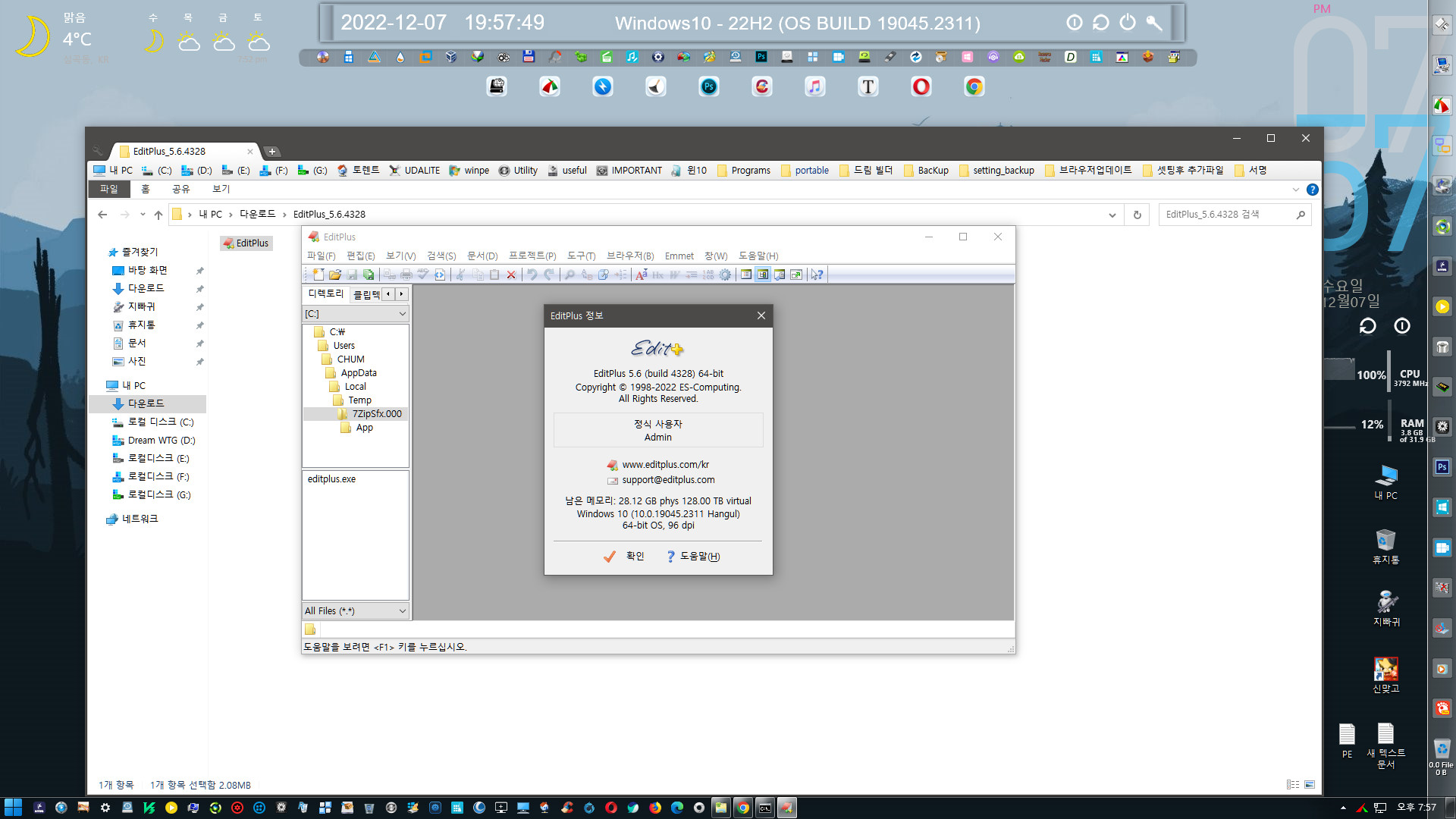Click the browser preview icon in EditPlus toolbar
Screen dimensions: 1456x819
coord(440,275)
